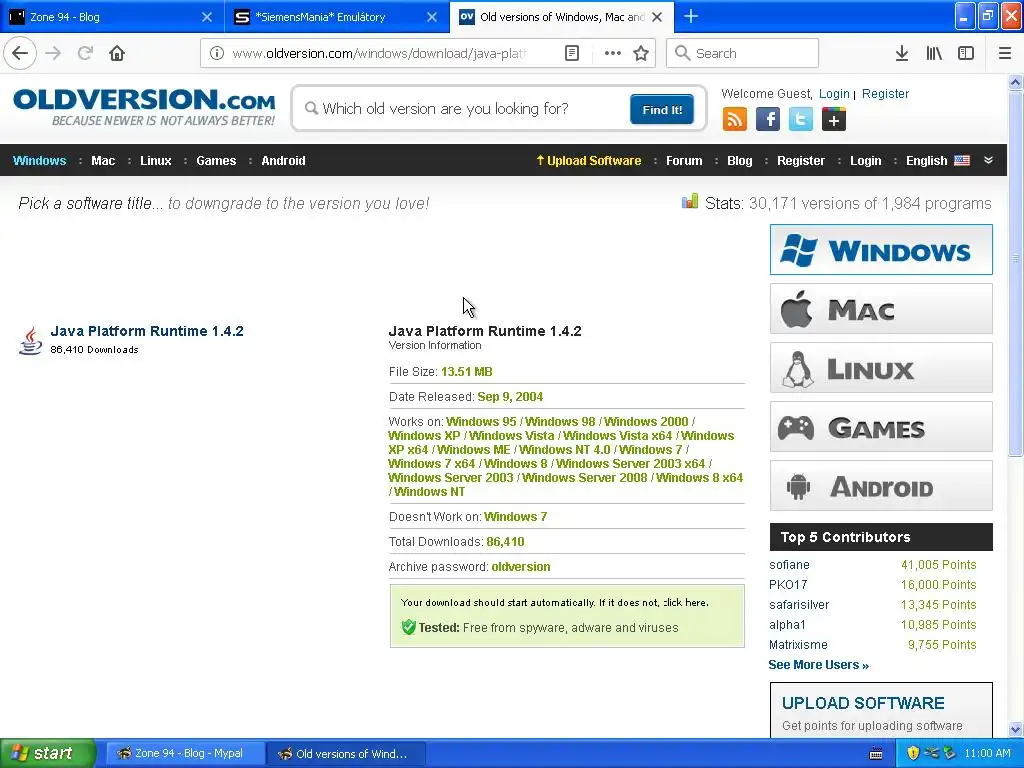Click the green Tested shield icon

tap(409, 627)
